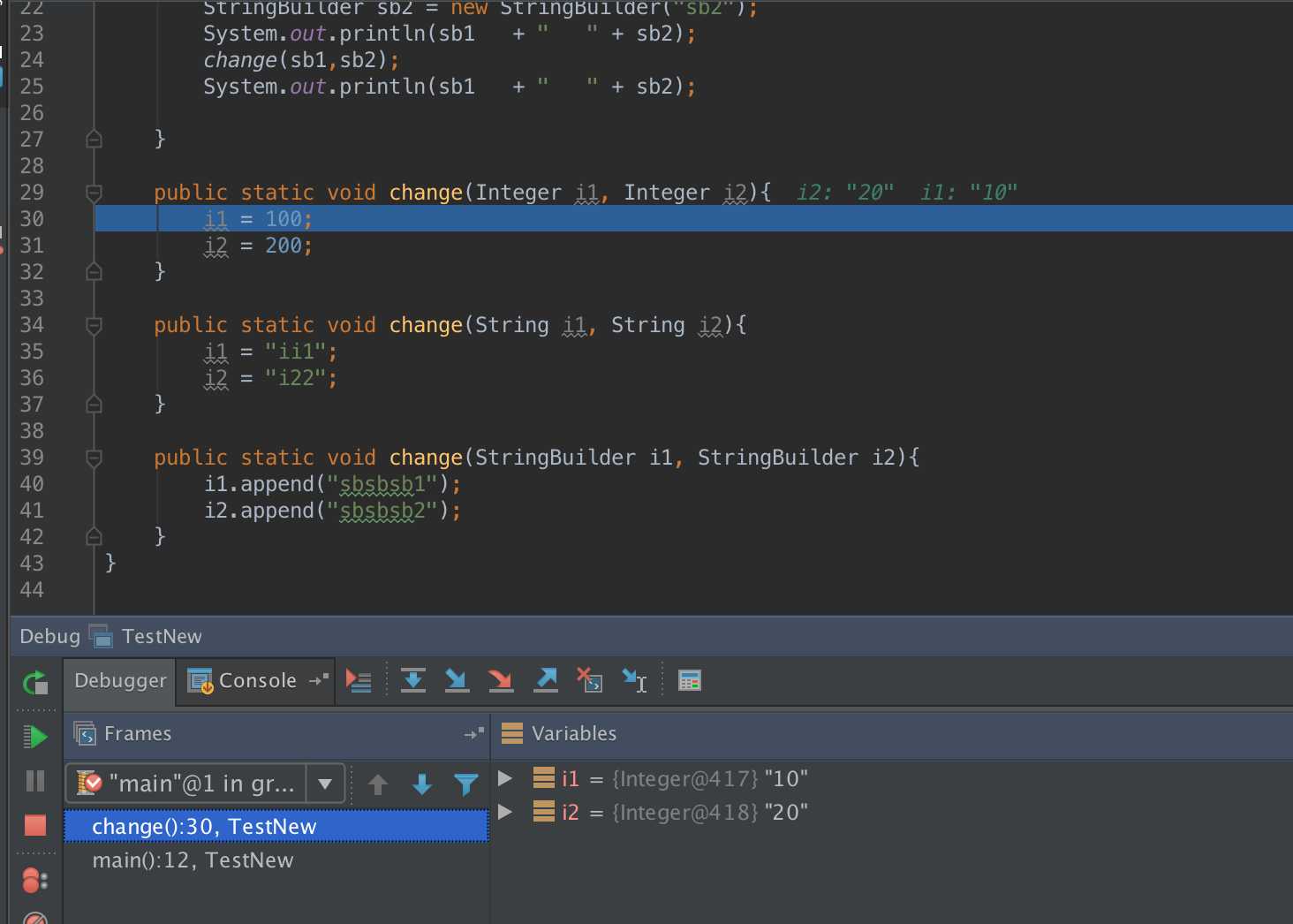Switch to the Debugger tab
The width and height of the screenshot is (1293, 924).
[x=120, y=681]
